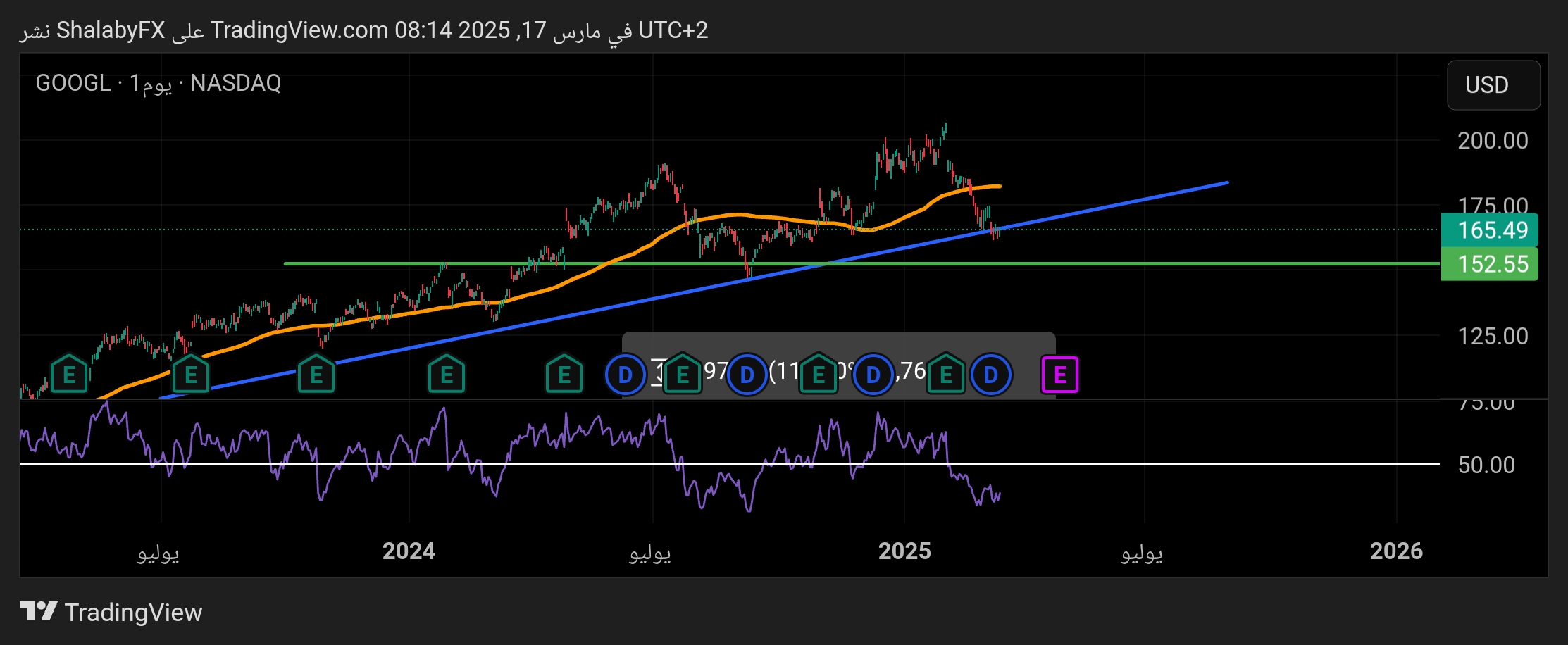1568x645 pixels.
Task: Click the 50.00 RSI axis label
Action: coord(1486,465)
